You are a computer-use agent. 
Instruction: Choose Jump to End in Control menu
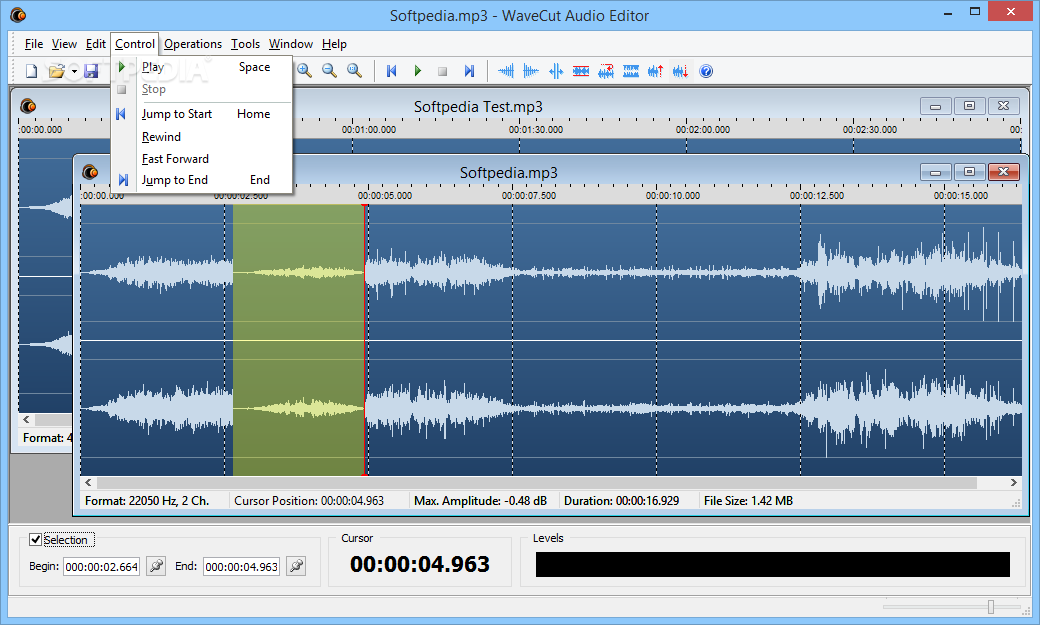[202, 180]
